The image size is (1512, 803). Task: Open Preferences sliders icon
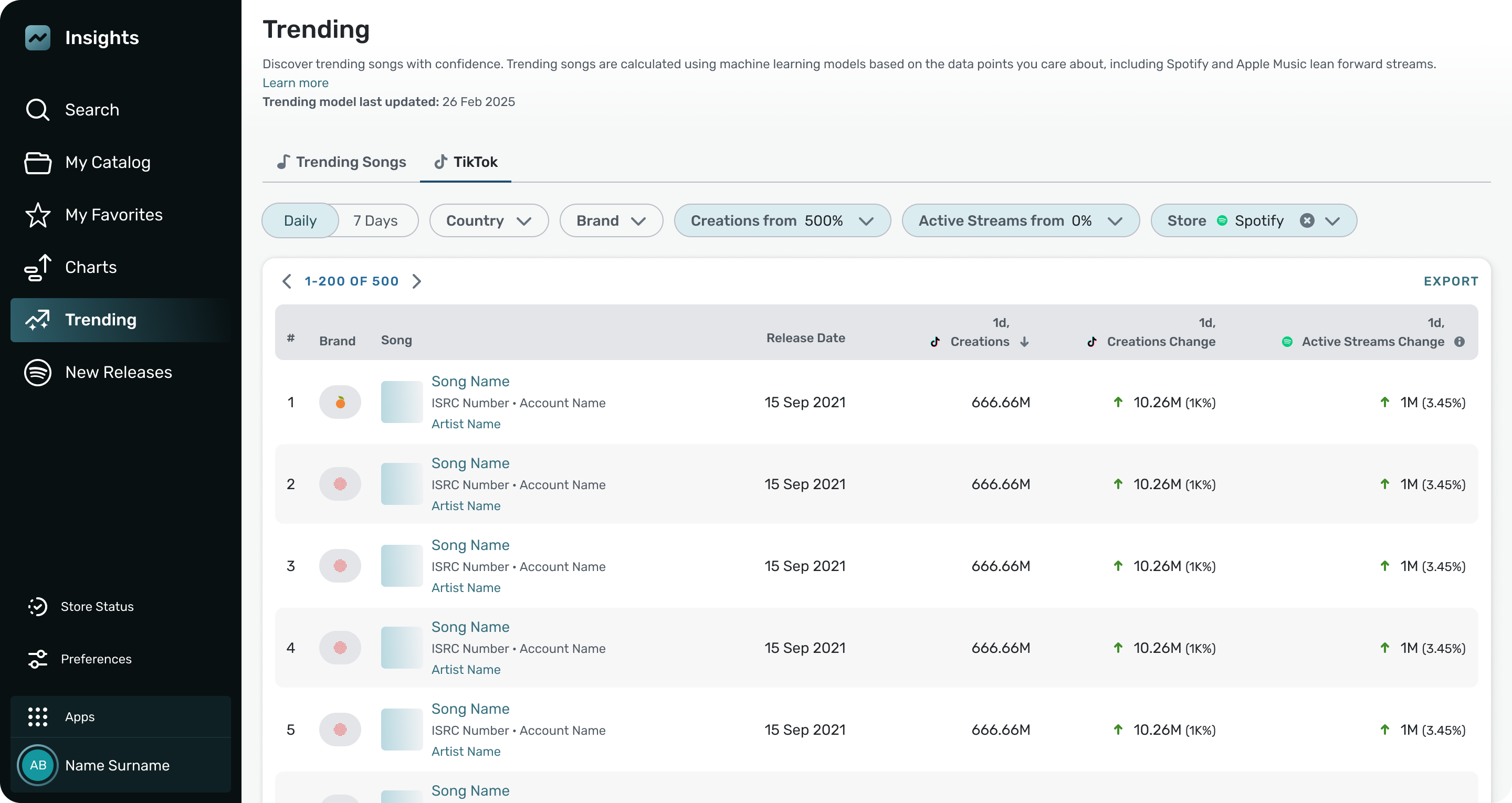point(38,659)
